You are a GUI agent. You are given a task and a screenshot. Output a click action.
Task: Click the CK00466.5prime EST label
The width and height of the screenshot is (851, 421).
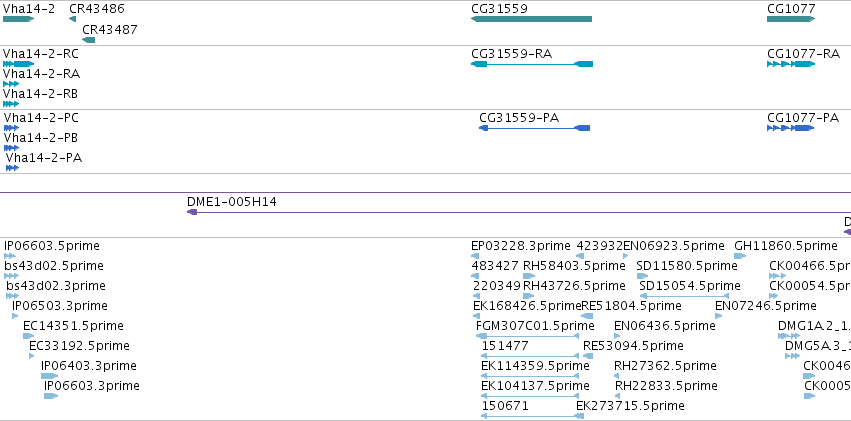pyautogui.click(x=810, y=266)
